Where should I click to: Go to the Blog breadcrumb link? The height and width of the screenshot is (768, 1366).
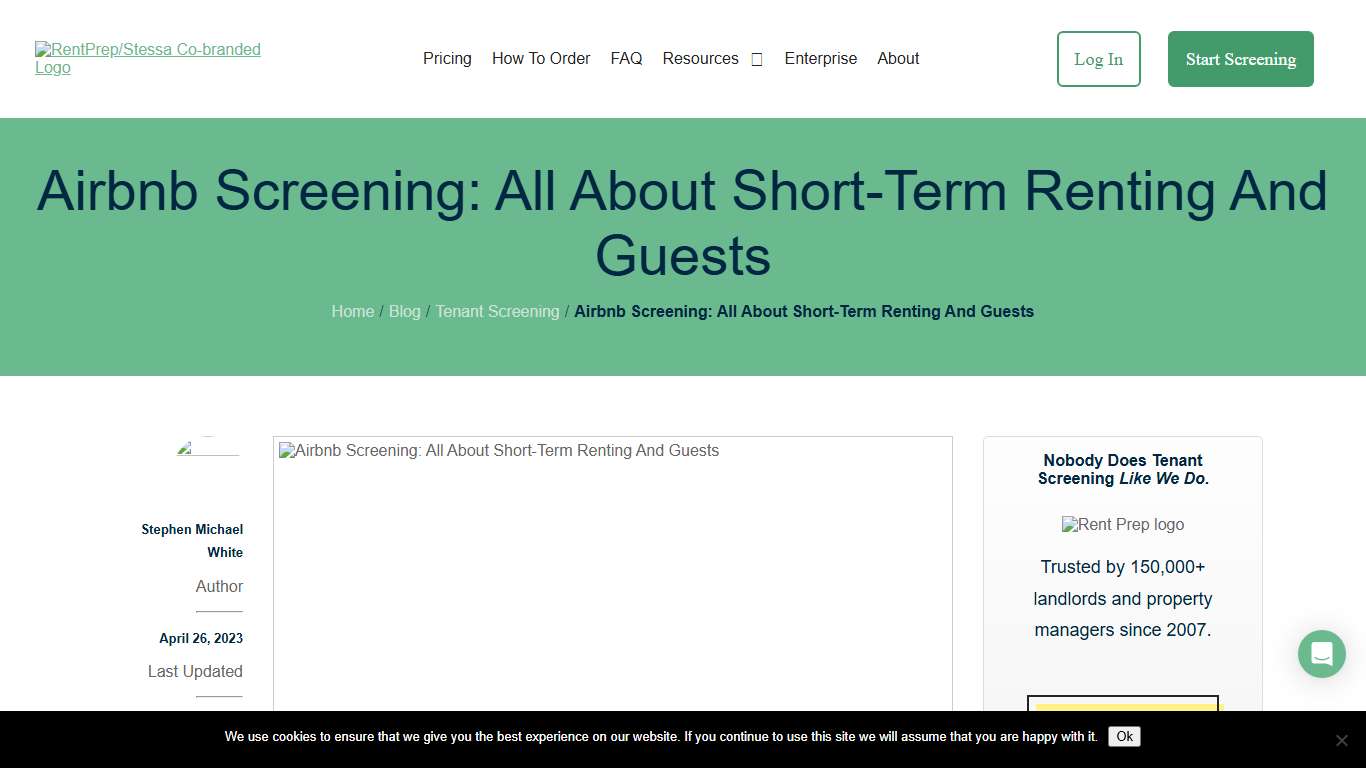tap(405, 311)
